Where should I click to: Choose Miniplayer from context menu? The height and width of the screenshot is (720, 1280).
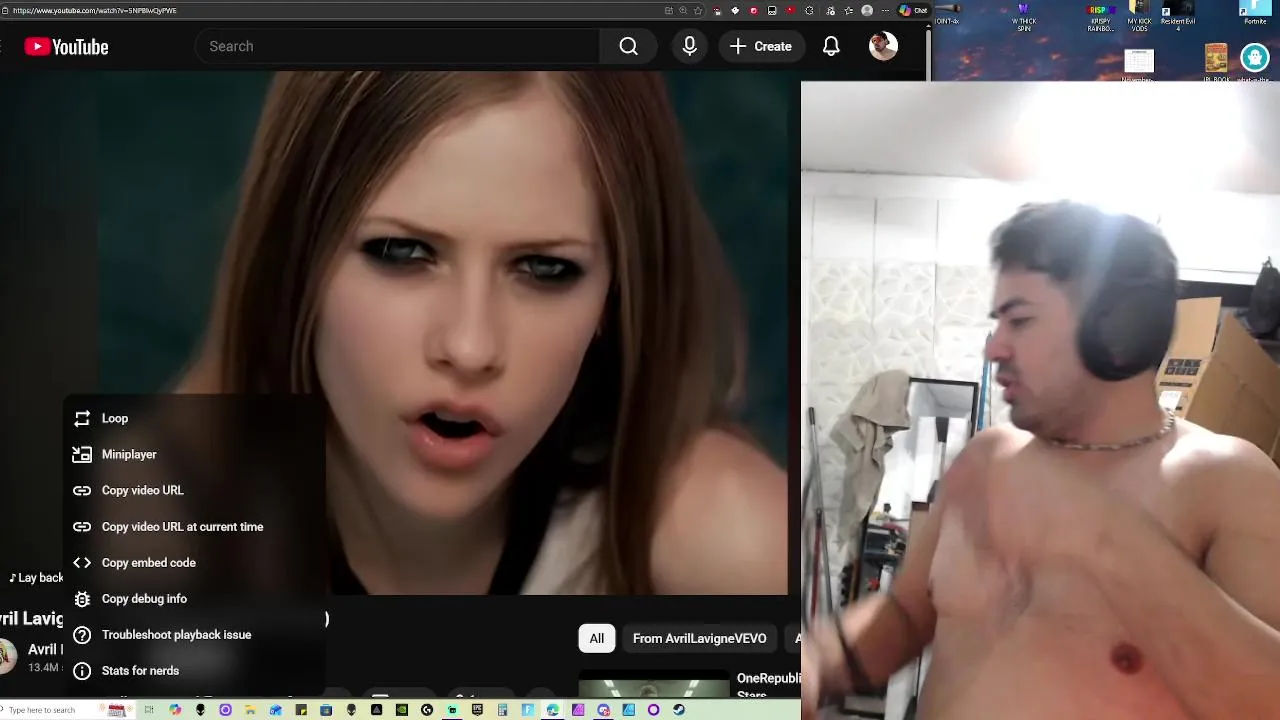(x=195, y=454)
